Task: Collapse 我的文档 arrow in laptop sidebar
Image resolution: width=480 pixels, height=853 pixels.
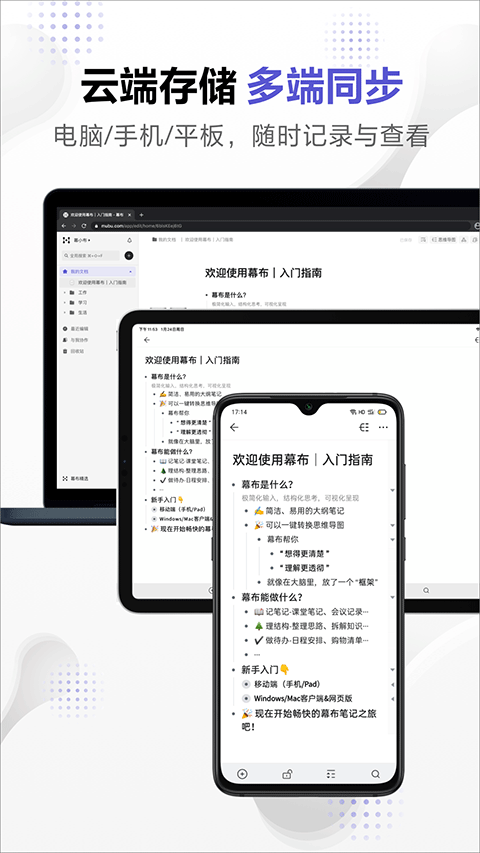Action: pyautogui.click(x=131, y=271)
